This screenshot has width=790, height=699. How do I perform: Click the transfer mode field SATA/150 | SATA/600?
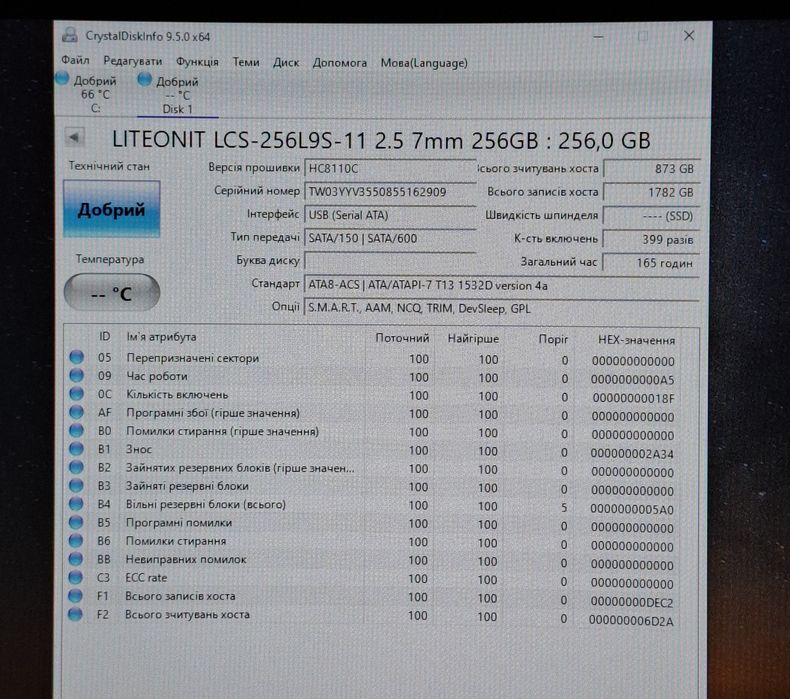coord(390,238)
